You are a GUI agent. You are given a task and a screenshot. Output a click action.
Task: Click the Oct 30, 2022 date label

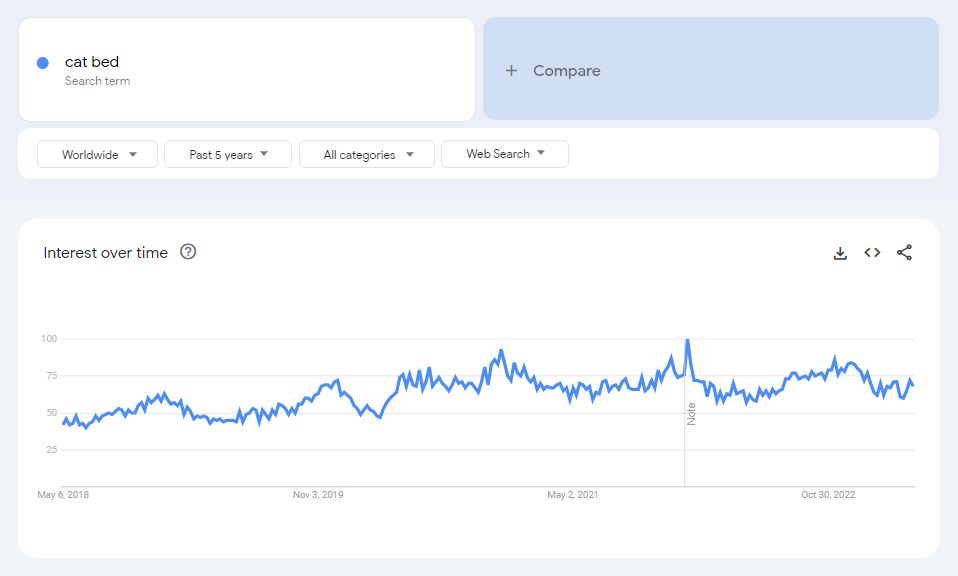click(x=827, y=494)
